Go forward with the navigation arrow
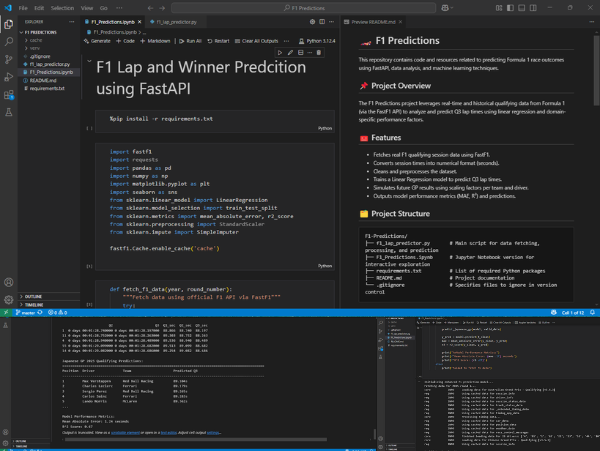The image size is (600, 451). 162,8
